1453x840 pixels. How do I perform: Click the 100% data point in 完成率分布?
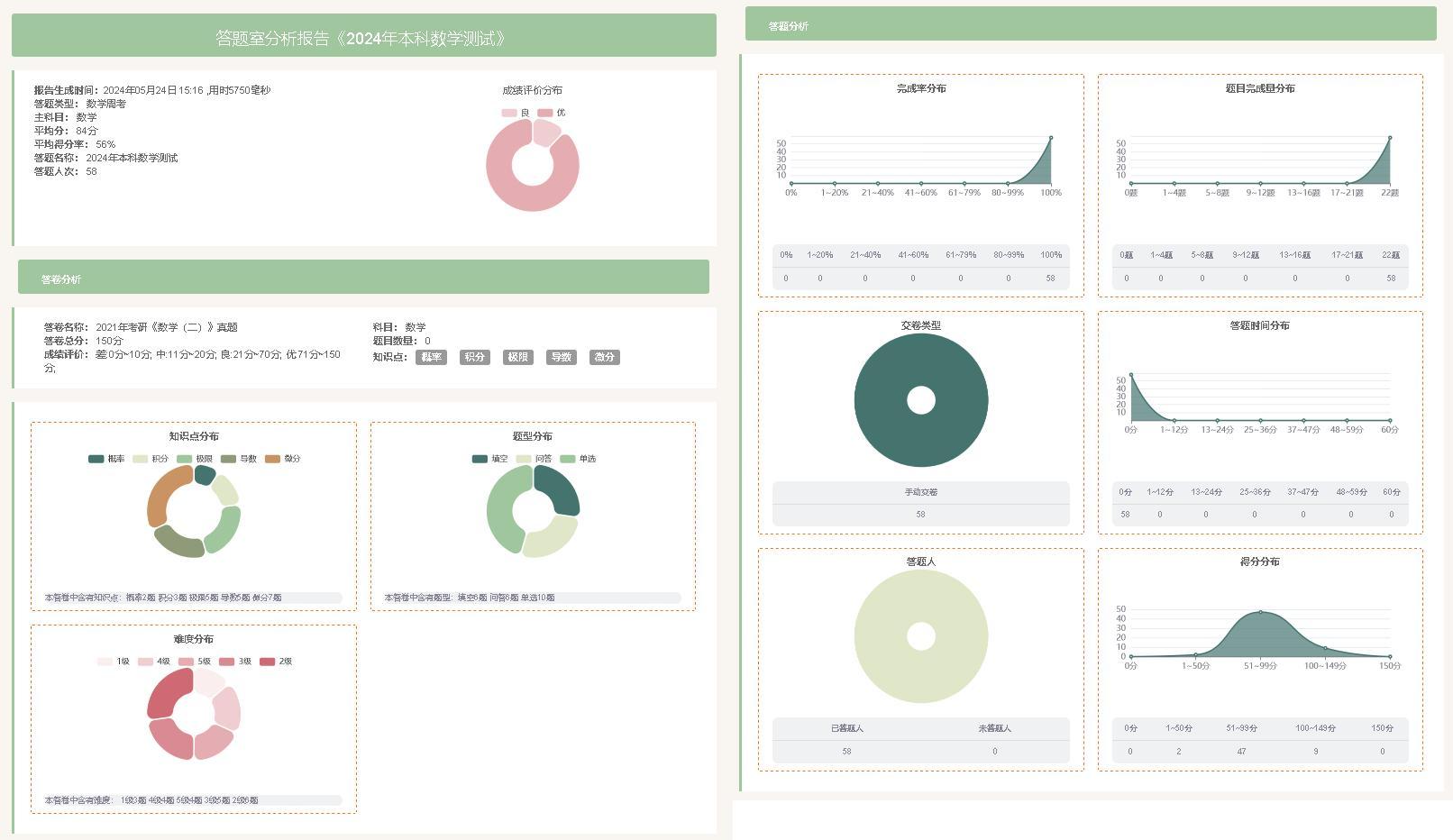1051,137
